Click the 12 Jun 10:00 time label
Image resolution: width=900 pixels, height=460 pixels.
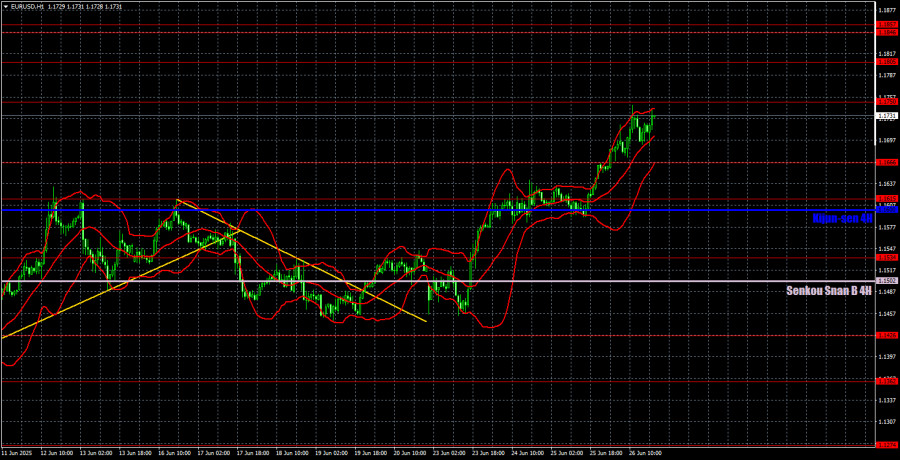click(x=59, y=453)
